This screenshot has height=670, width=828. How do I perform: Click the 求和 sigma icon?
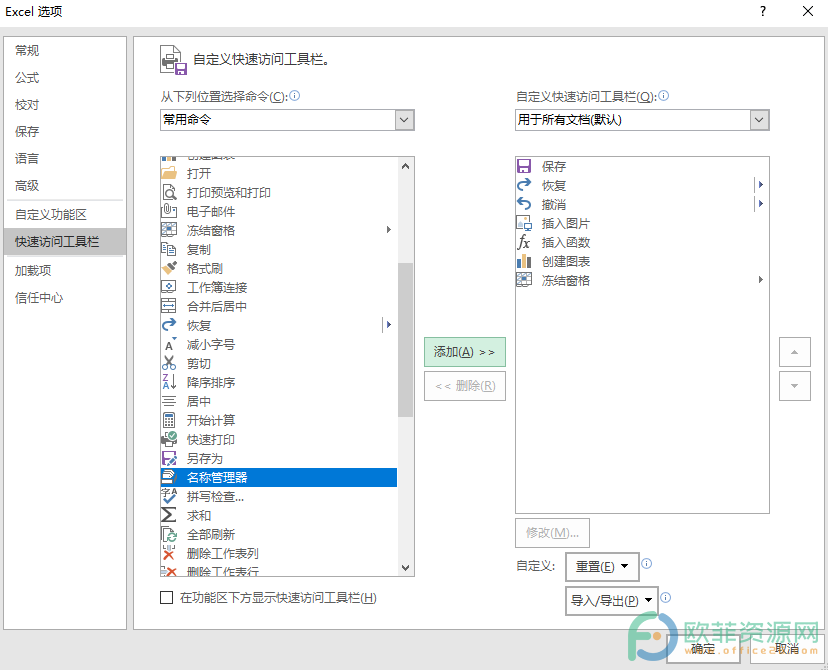(169, 515)
